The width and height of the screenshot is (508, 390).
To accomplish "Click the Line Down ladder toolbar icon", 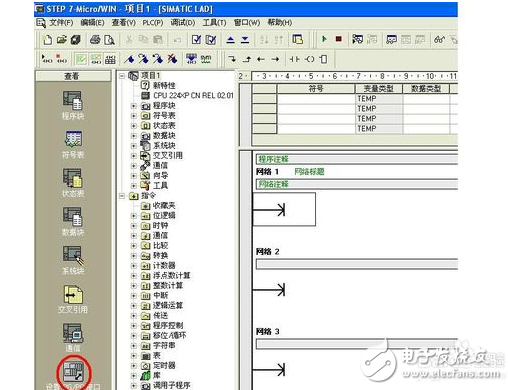I will coord(232,59).
